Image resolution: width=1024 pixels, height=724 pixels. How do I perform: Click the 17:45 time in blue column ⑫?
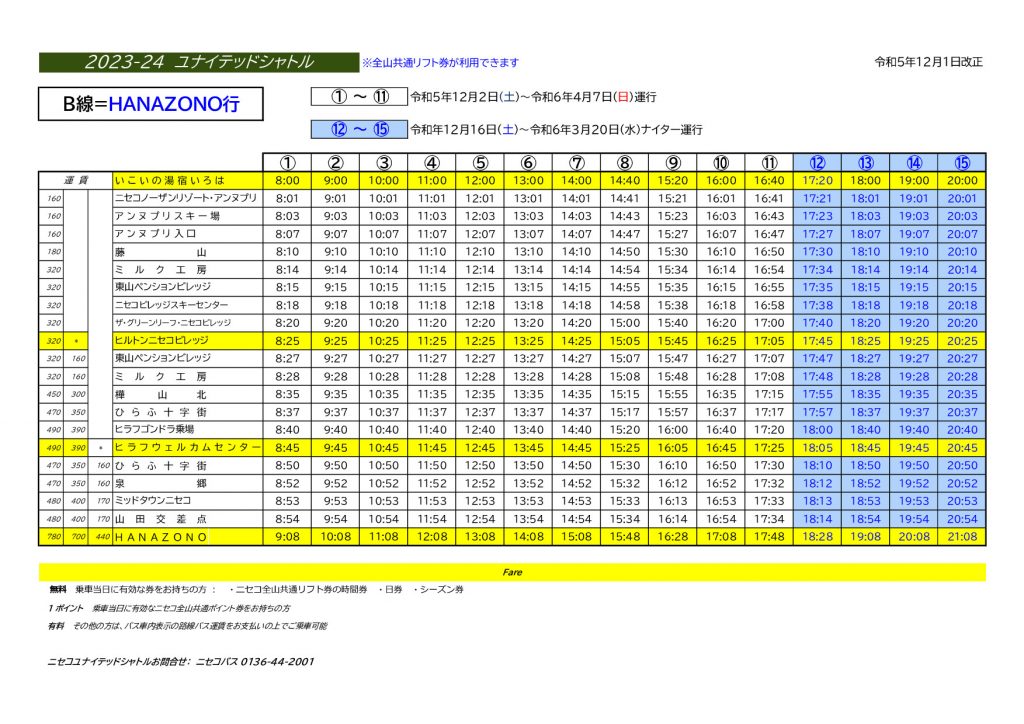tap(818, 341)
